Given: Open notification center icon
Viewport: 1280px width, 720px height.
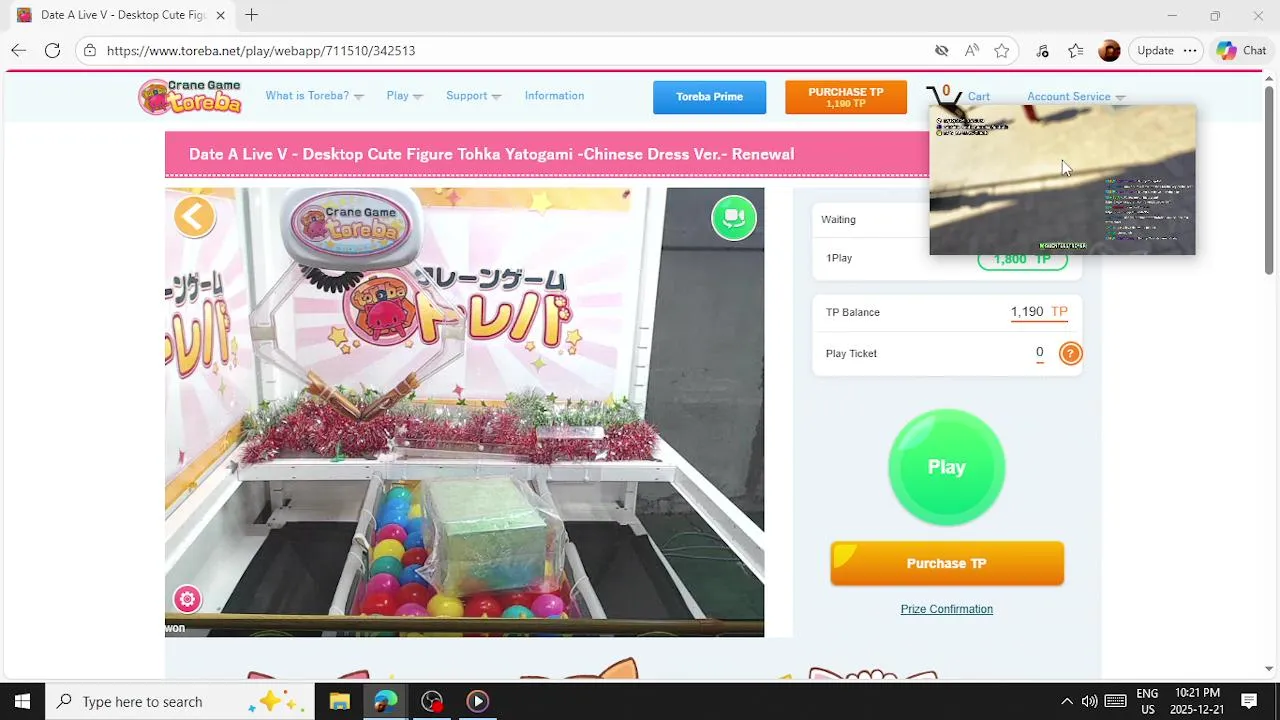Looking at the screenshot, I should click(1249, 701).
